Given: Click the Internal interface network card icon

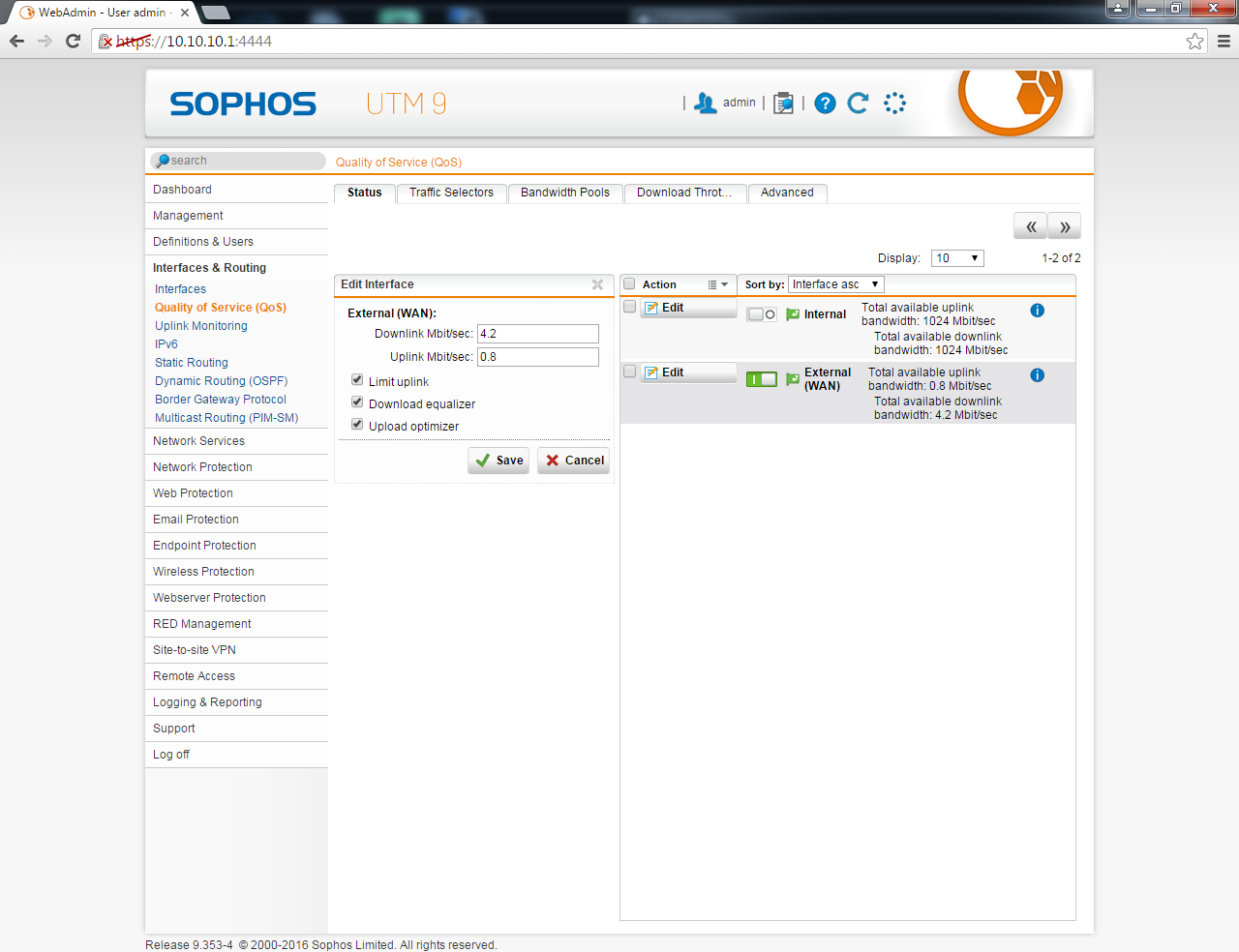Looking at the screenshot, I should tap(793, 314).
